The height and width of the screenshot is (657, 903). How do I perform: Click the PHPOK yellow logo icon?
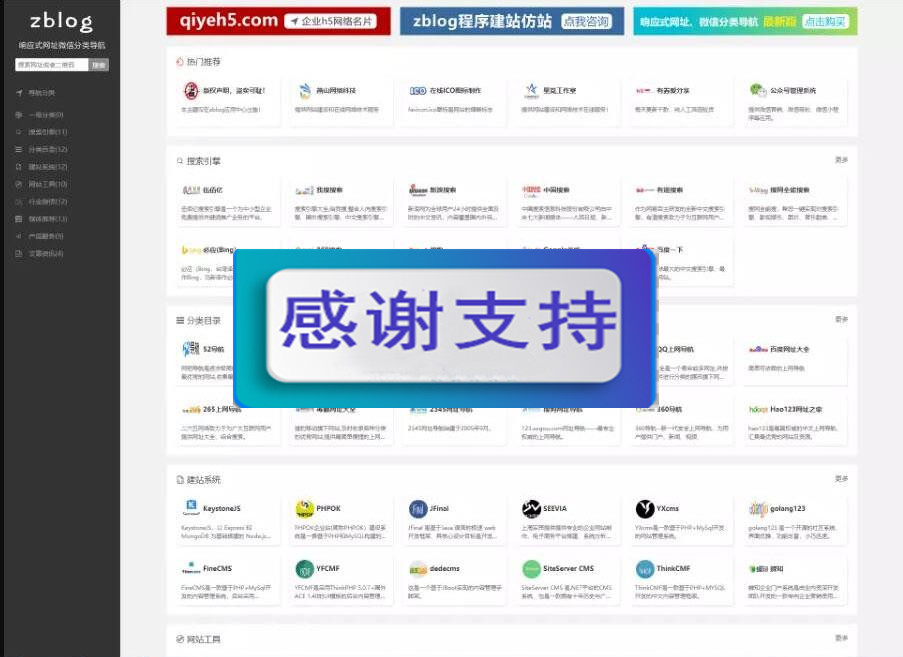click(x=304, y=508)
